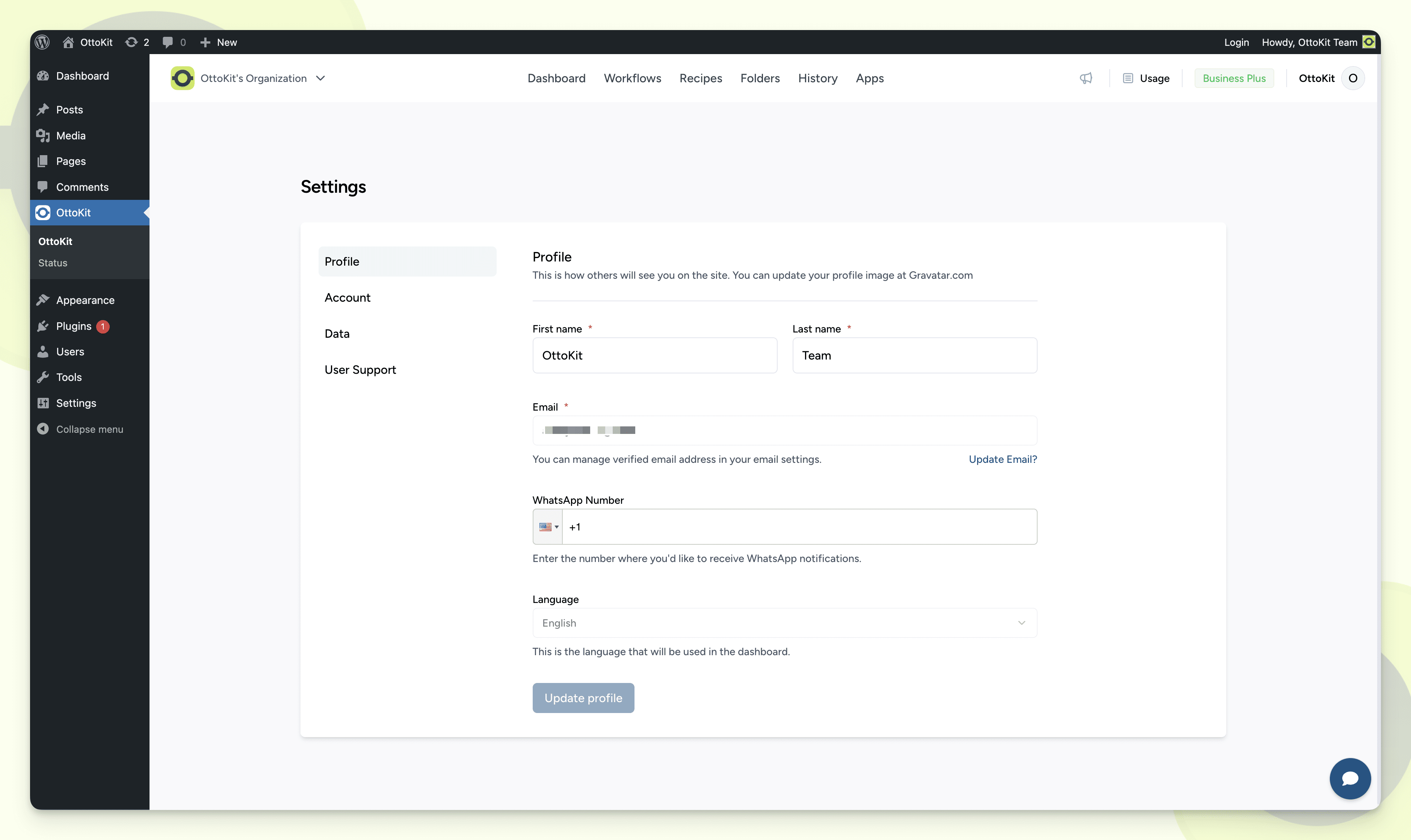Click the Email input field
This screenshot has height=840, width=1411.
coord(784,430)
